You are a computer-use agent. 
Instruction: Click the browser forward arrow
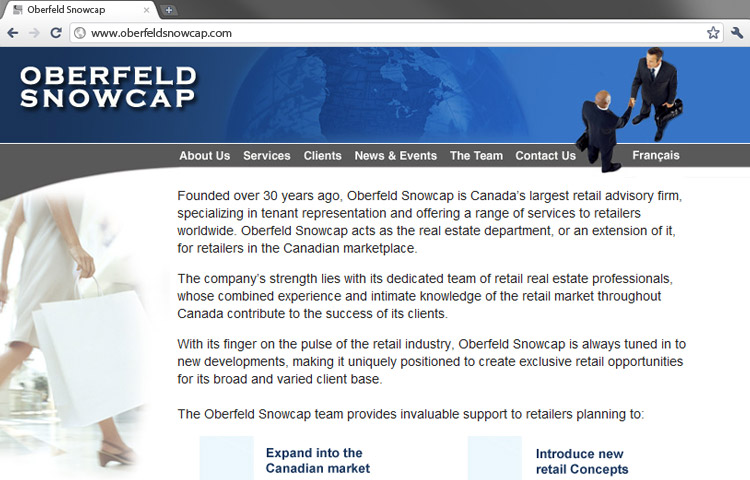[x=35, y=33]
